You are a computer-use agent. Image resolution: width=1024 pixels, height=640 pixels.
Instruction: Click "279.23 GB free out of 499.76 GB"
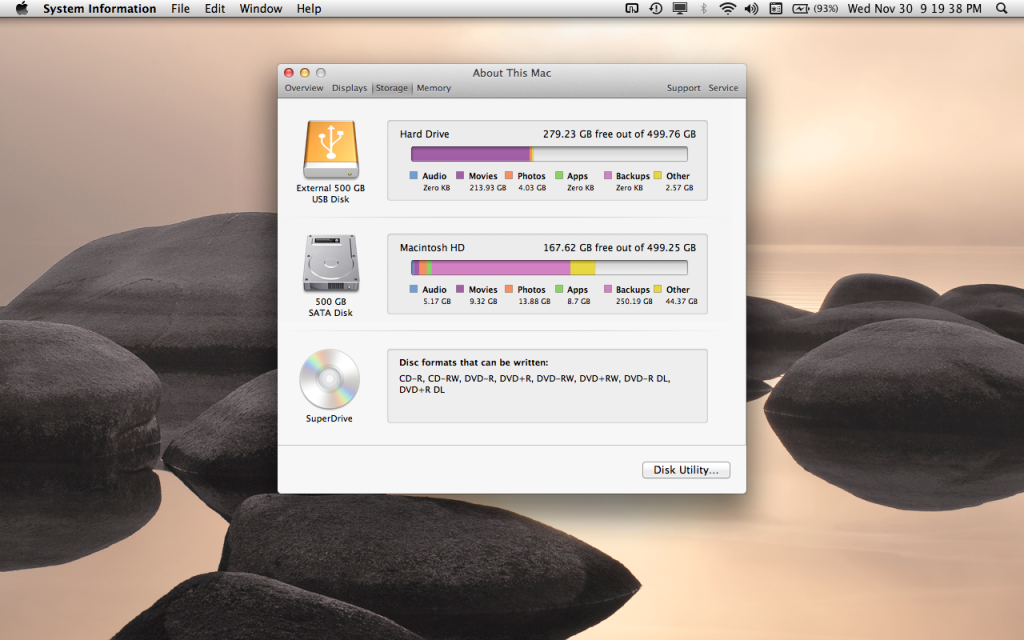[619, 134]
